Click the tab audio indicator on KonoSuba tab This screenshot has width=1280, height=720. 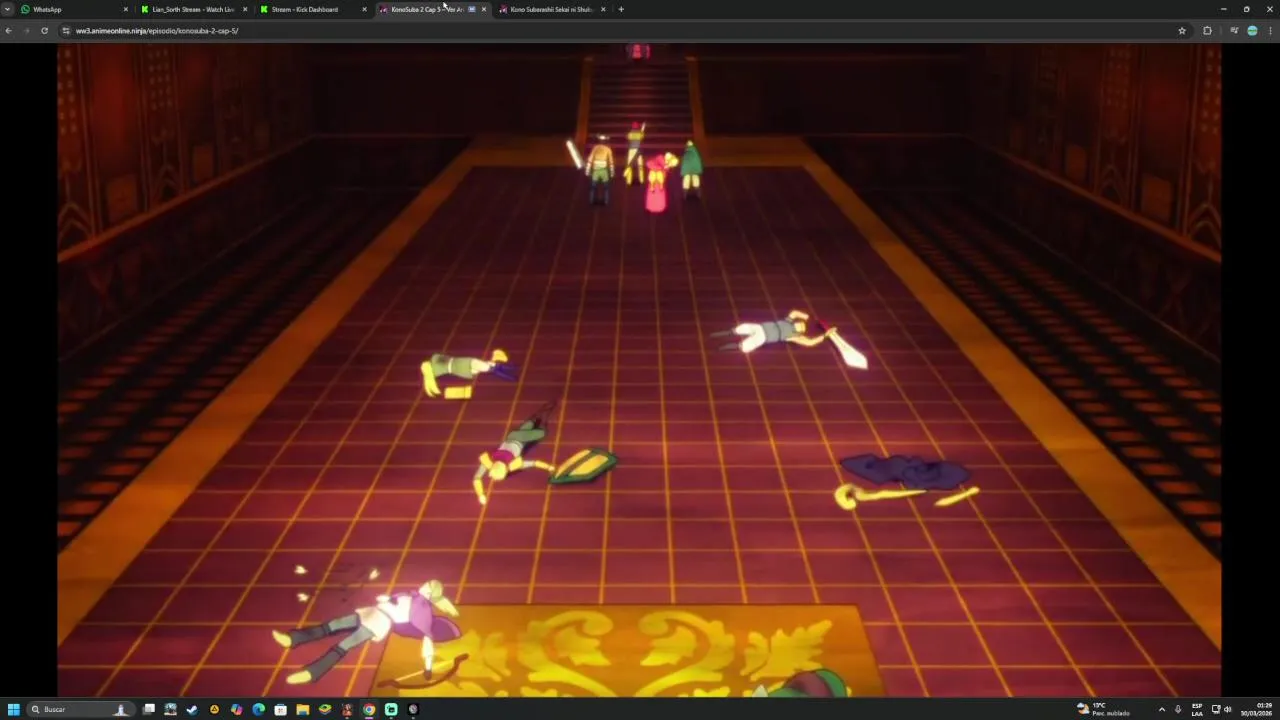click(472, 9)
